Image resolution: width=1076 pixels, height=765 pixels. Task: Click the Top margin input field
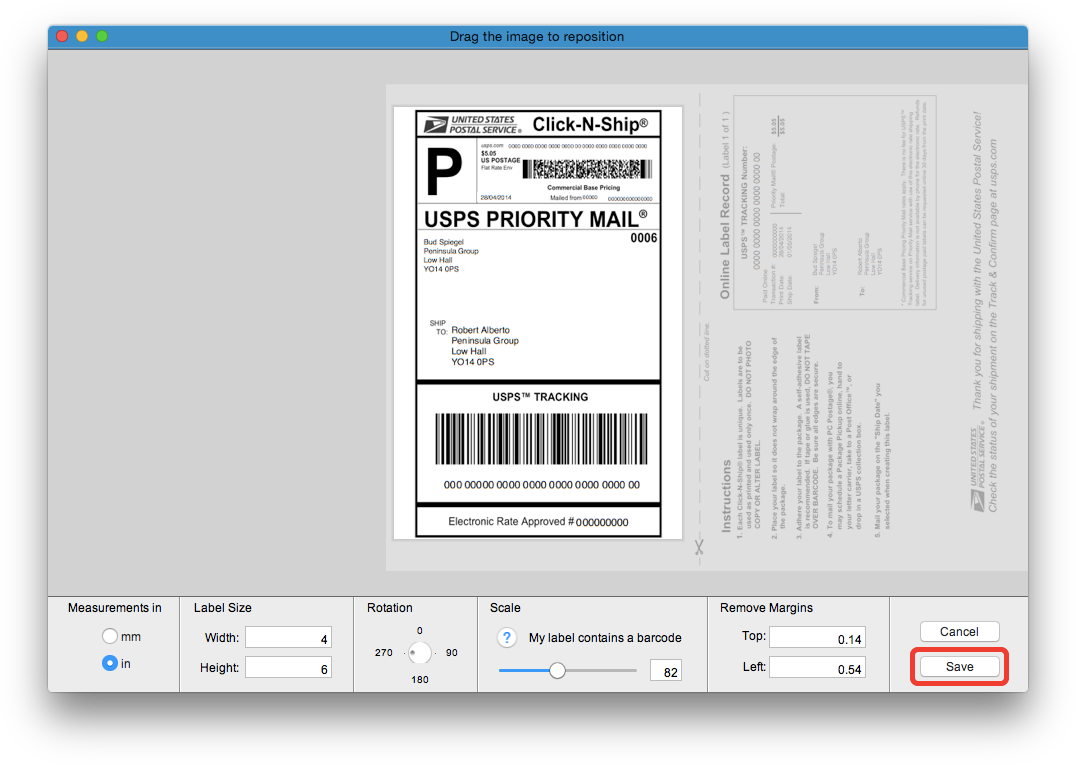[x=817, y=637]
